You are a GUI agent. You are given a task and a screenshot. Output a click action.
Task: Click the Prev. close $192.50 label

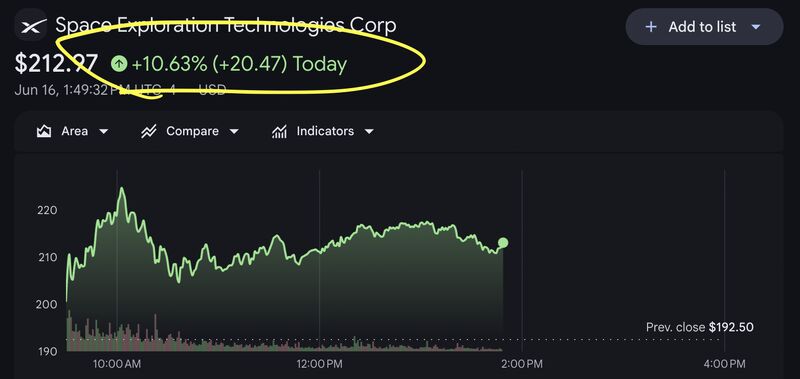(699, 327)
